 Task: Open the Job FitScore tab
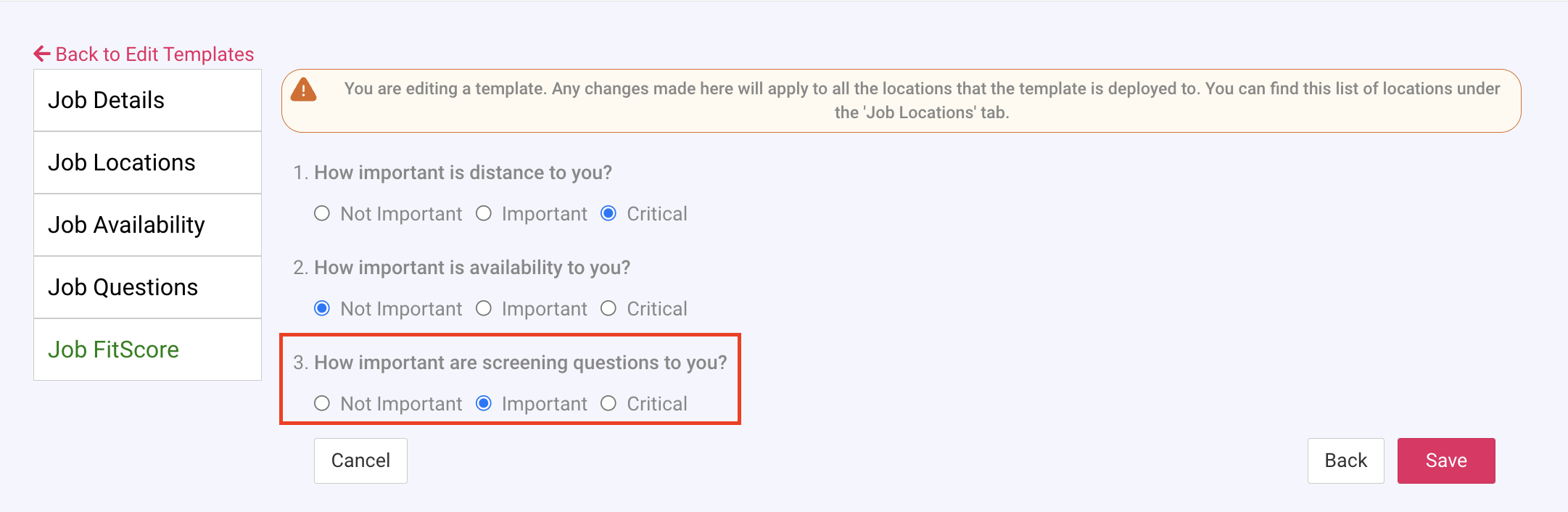tap(147, 350)
